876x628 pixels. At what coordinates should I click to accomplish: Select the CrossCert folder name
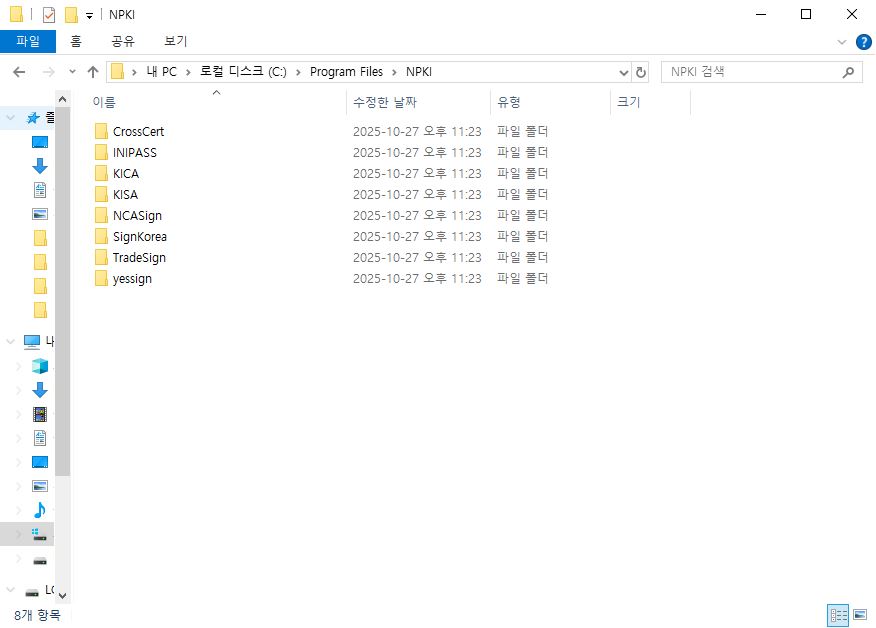tap(139, 131)
